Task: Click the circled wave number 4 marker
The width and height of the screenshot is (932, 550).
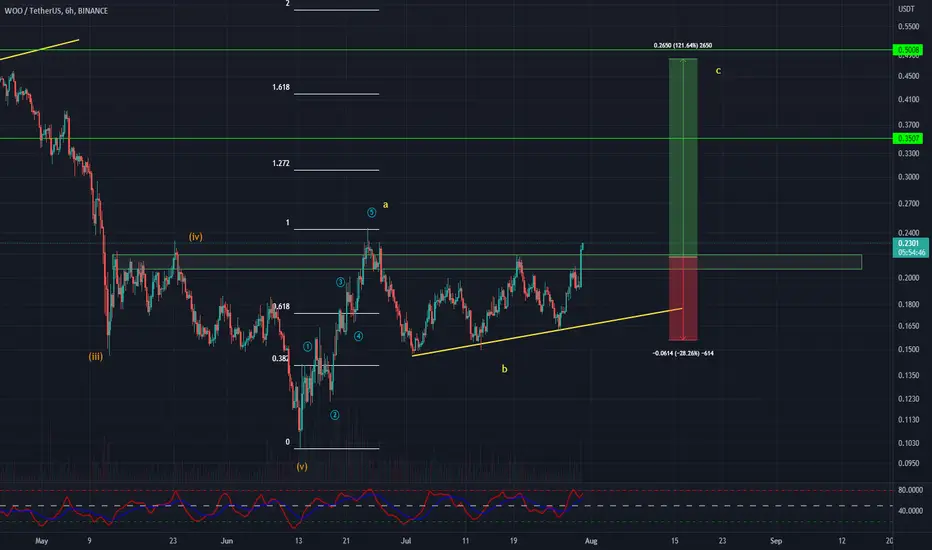Action: click(358, 336)
